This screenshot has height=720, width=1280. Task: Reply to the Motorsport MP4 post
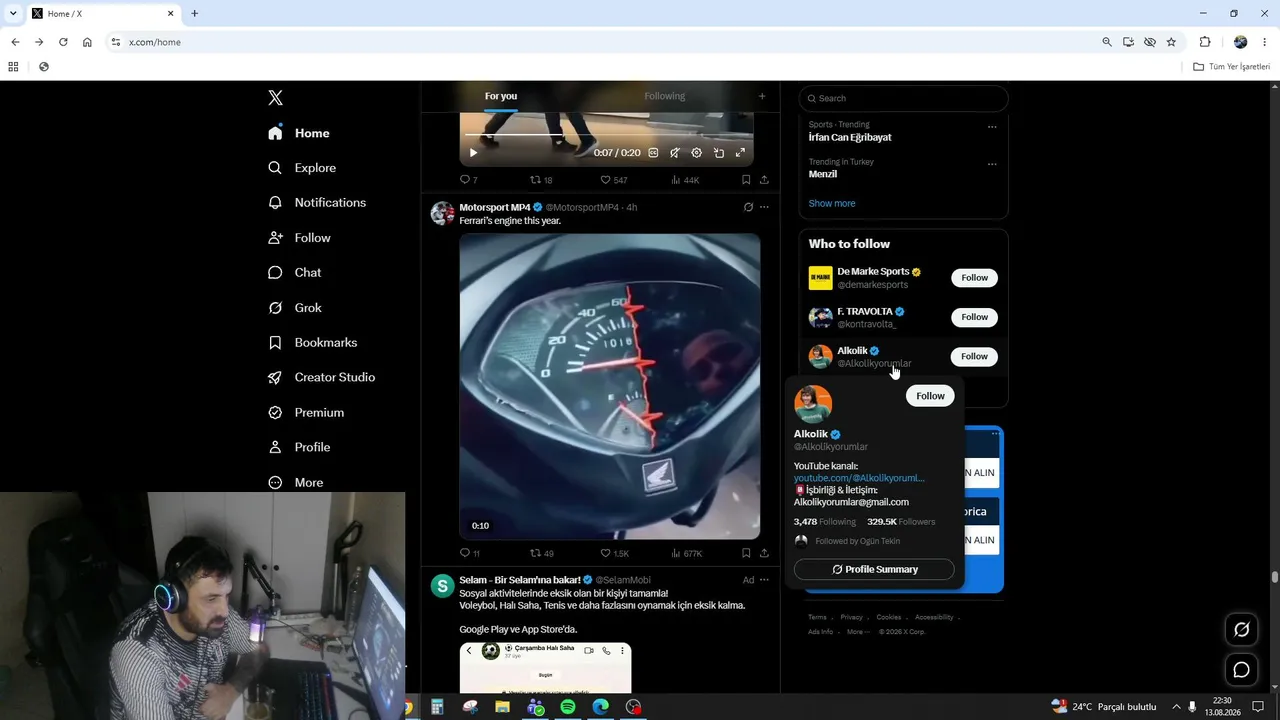click(x=469, y=553)
